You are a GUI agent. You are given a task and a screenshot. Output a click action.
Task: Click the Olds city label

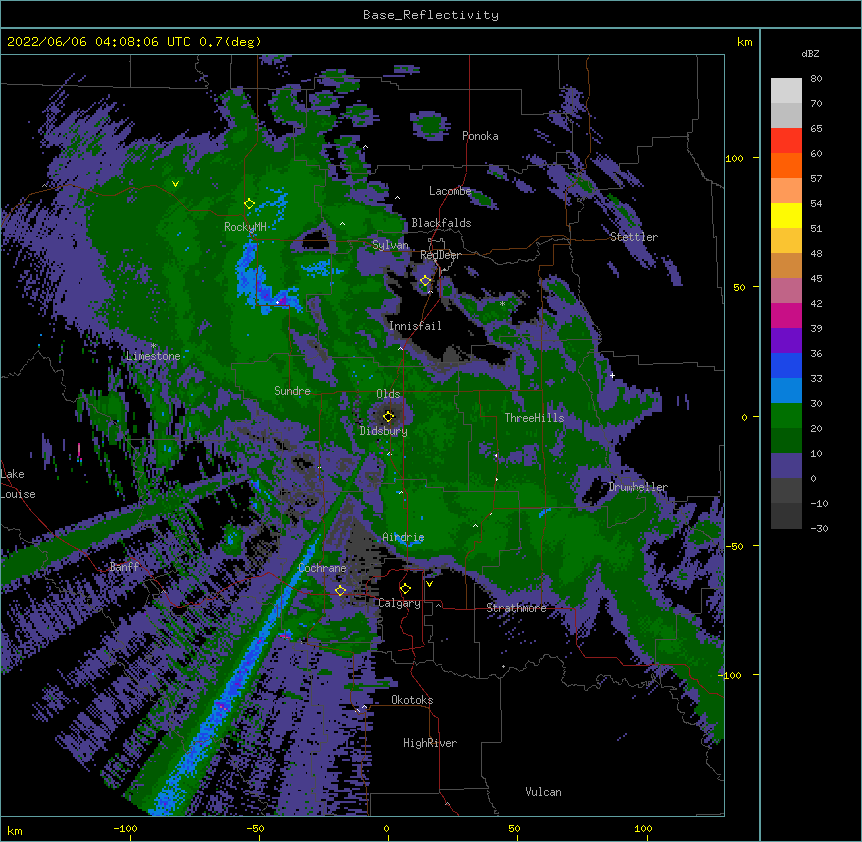[388, 394]
